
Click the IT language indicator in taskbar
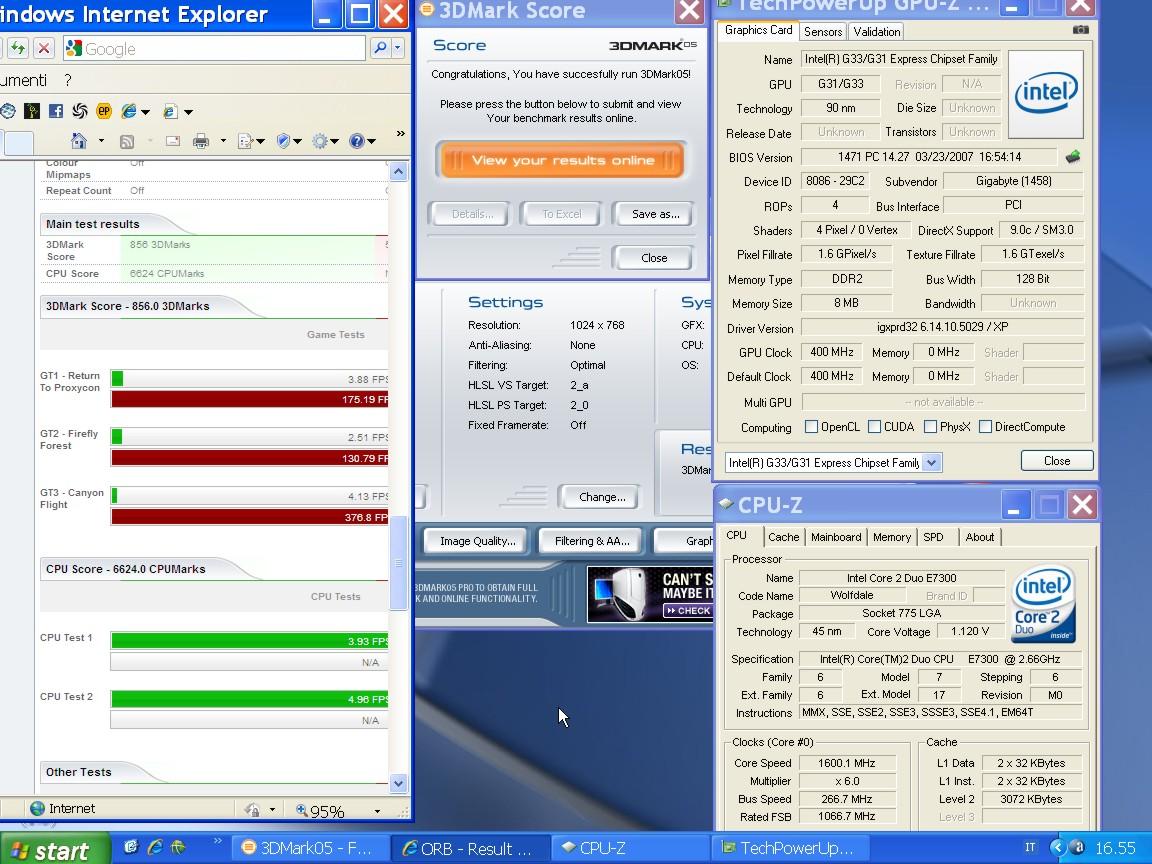1030,848
